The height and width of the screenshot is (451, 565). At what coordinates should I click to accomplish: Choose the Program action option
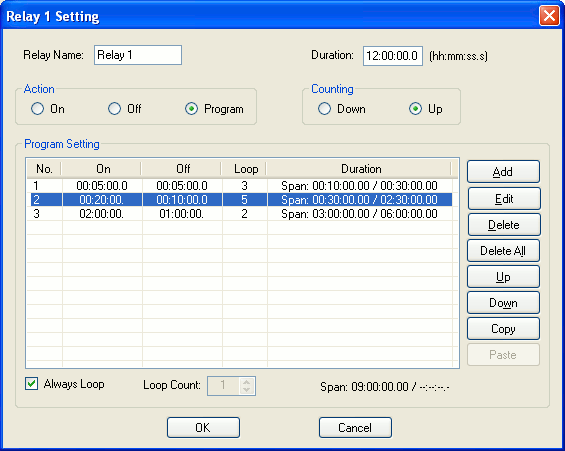click(191, 109)
